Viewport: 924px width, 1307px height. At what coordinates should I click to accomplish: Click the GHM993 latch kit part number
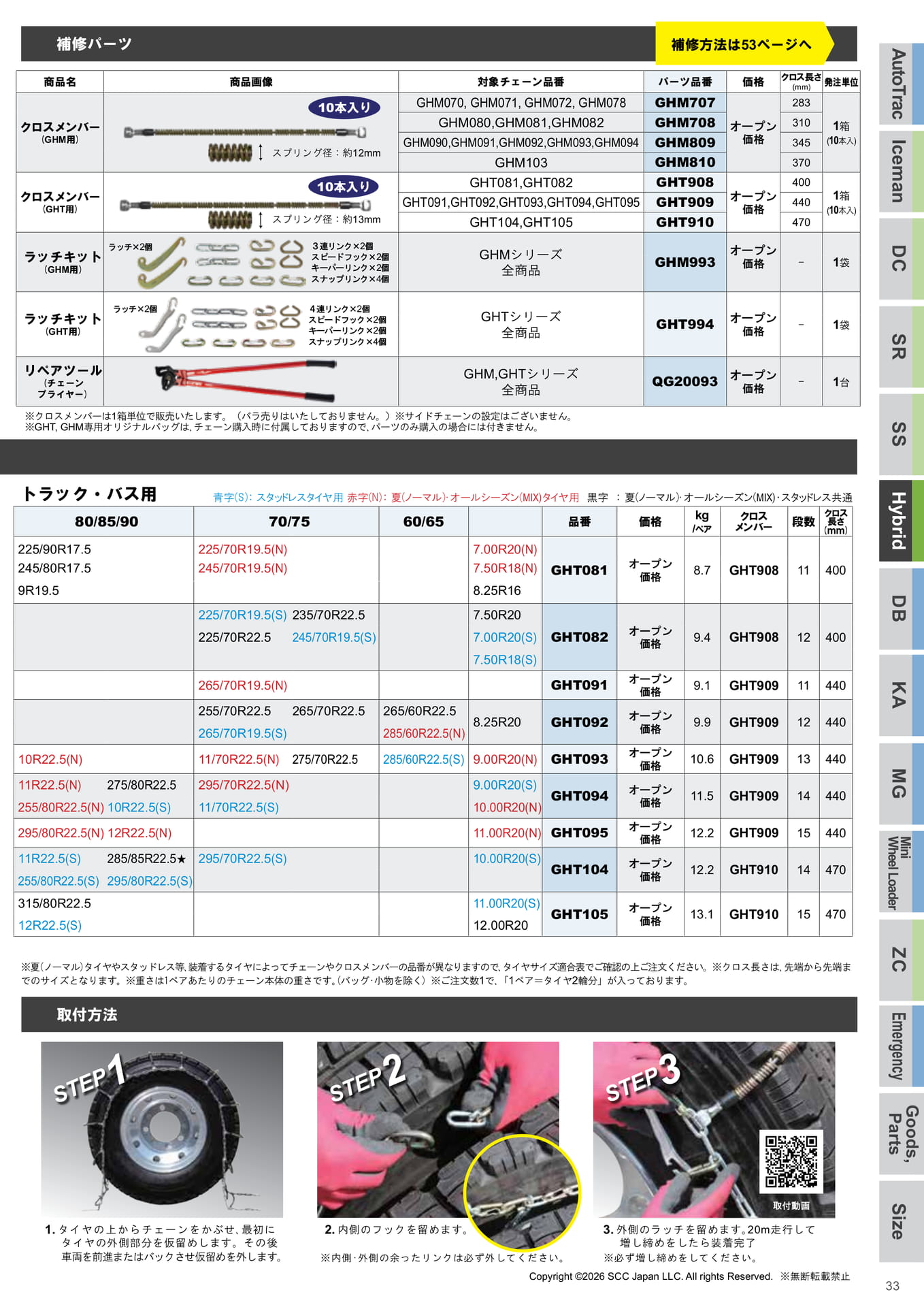[x=685, y=262]
